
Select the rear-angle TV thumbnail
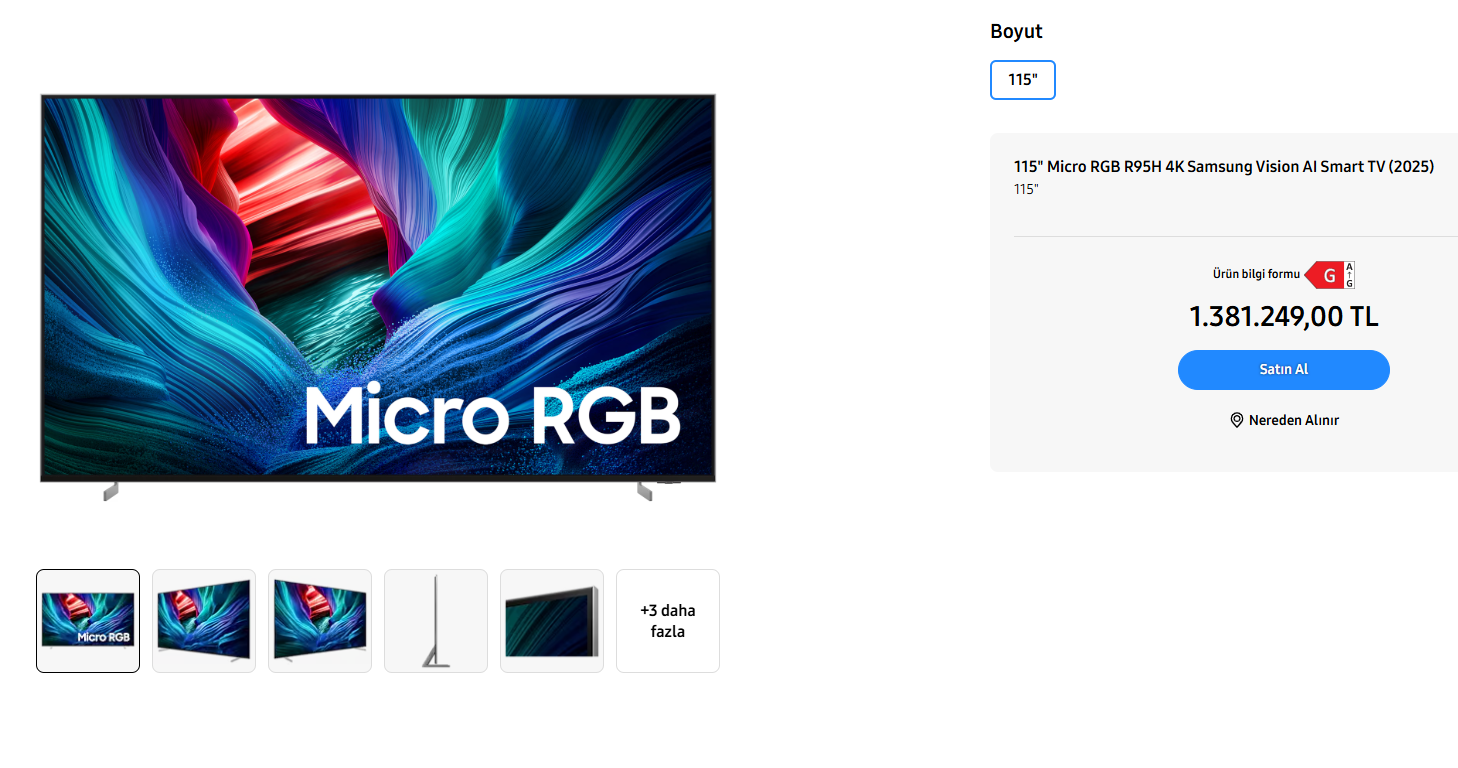coord(552,621)
